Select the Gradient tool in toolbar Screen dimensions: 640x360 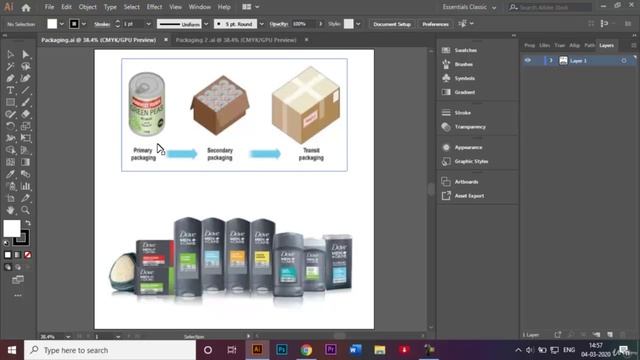coord(25,162)
